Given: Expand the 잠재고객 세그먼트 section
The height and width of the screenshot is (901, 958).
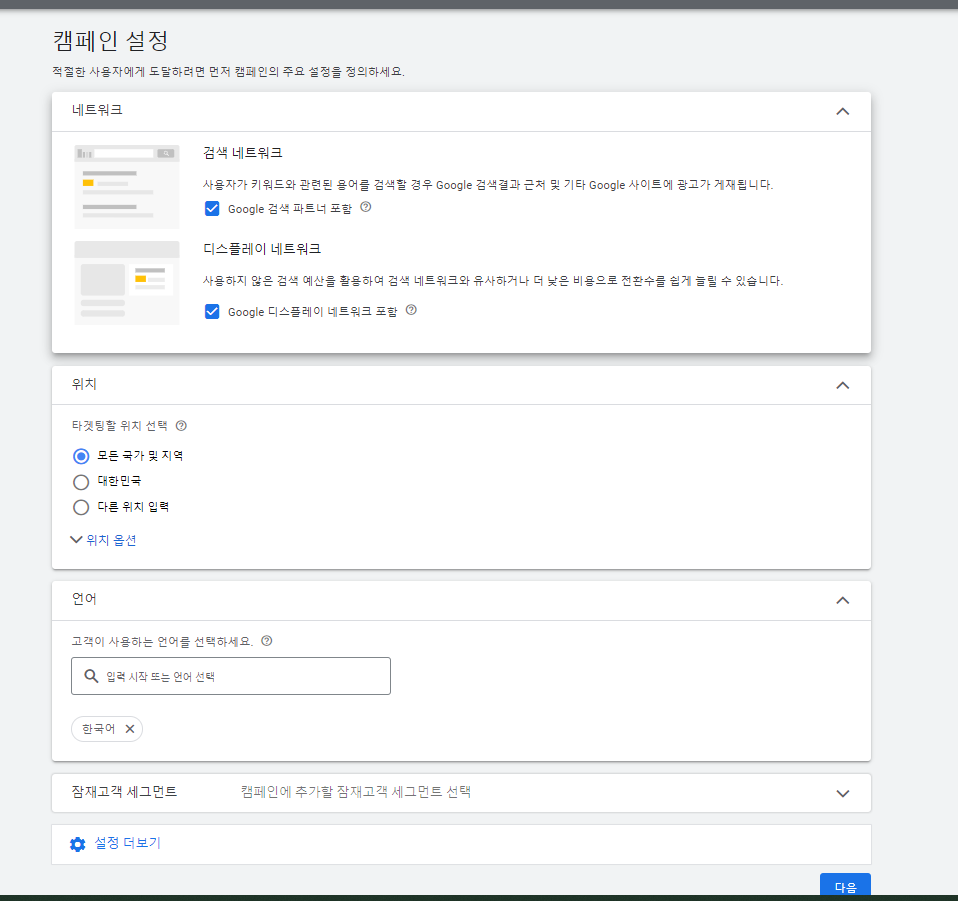Looking at the screenshot, I should point(842,793).
